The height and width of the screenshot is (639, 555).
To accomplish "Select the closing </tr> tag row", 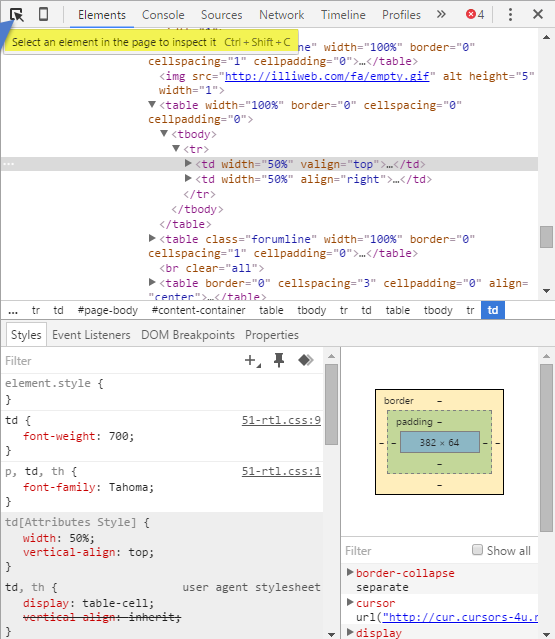I will 199,194.
